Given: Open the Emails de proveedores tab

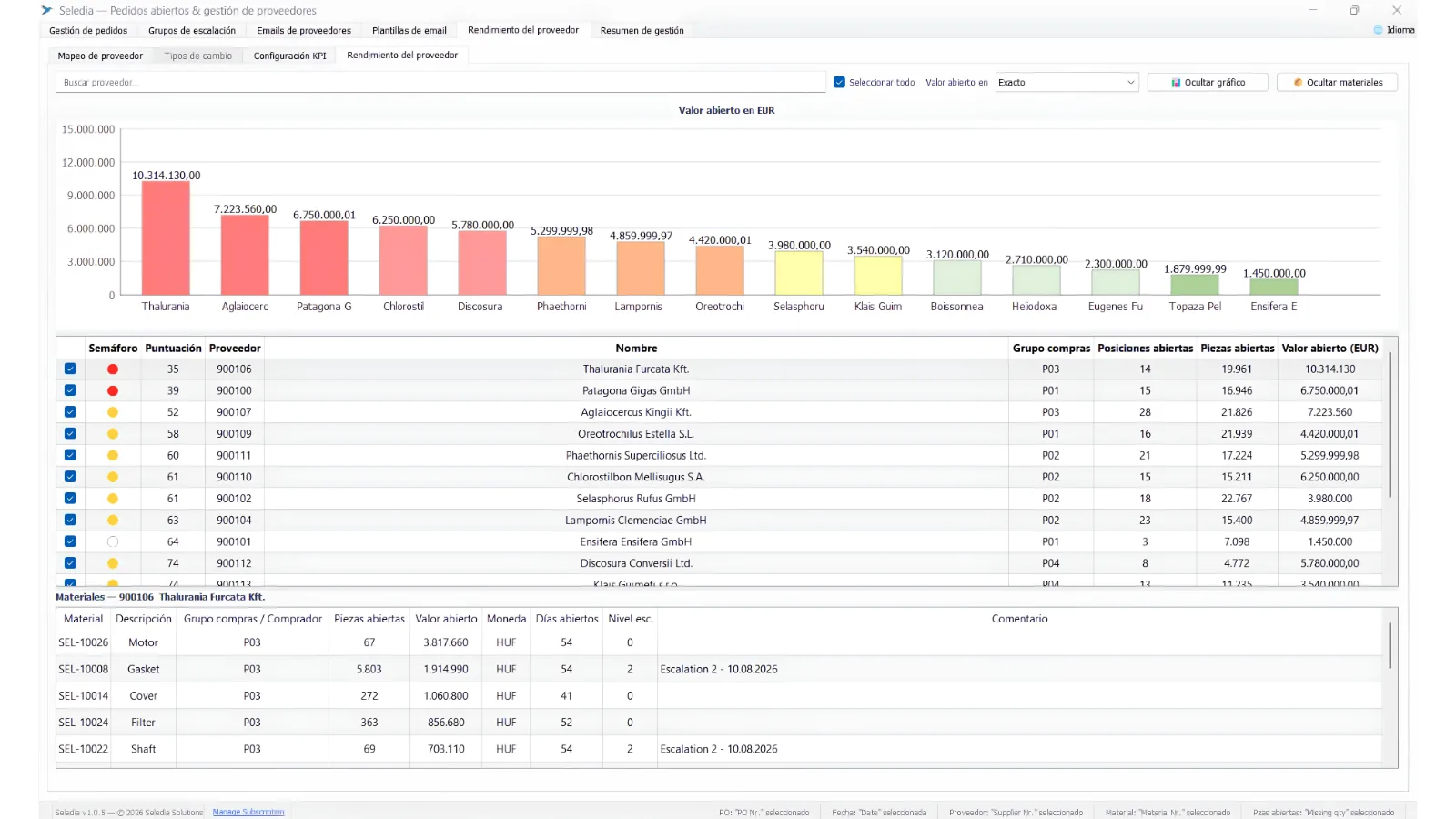Looking at the screenshot, I should click(304, 30).
